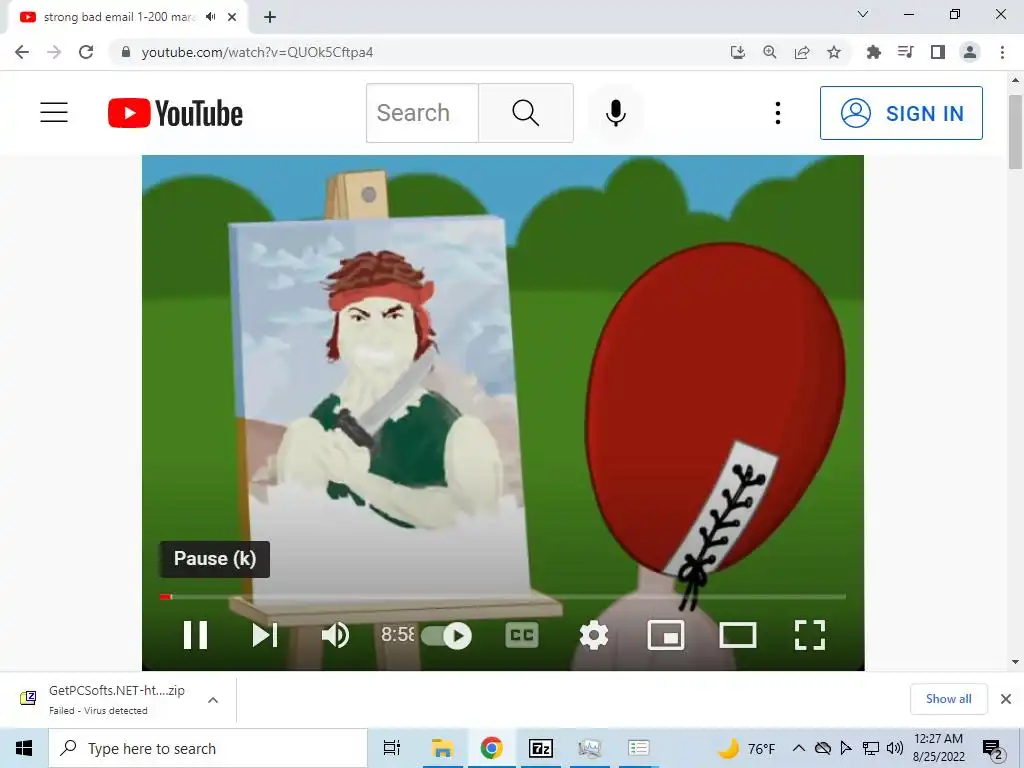1024x768 pixels.
Task: Click the page vertical scrollbar thumb
Action: click(1015, 131)
